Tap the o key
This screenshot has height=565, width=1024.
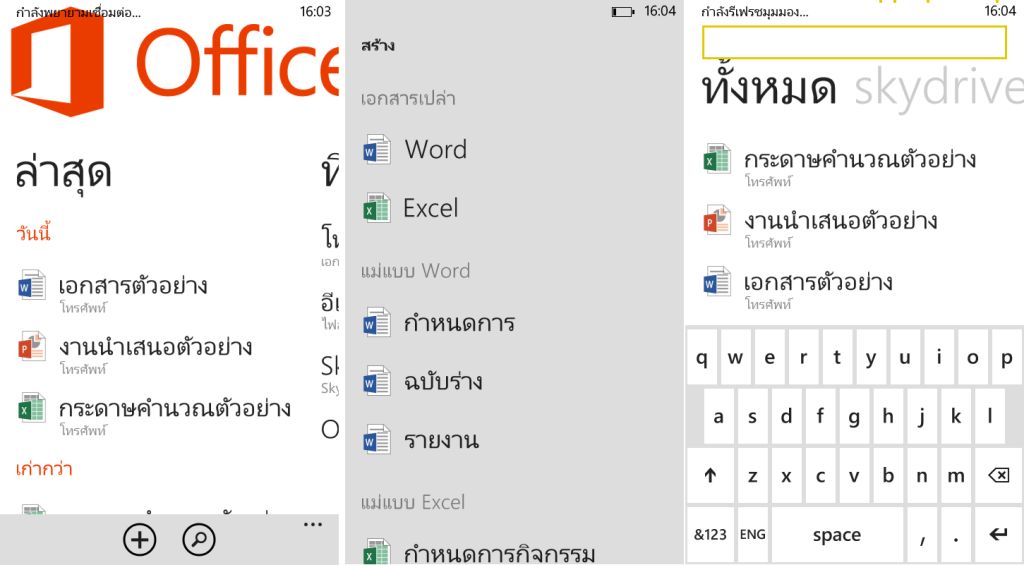click(973, 357)
